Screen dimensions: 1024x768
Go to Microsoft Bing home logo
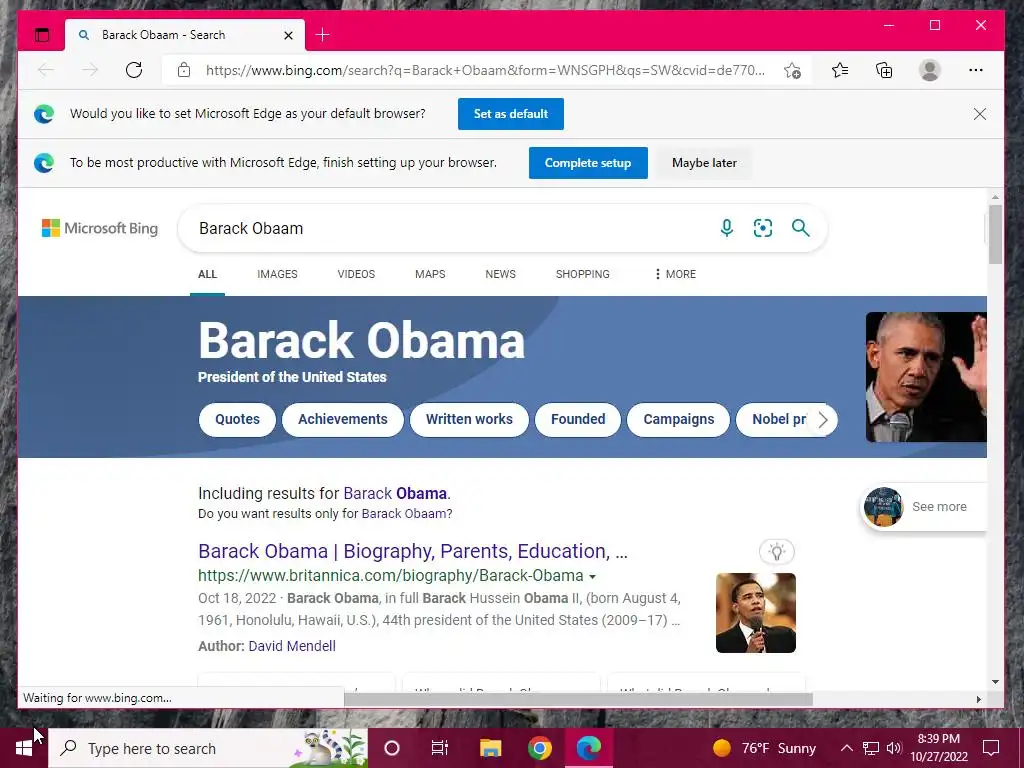(x=100, y=228)
